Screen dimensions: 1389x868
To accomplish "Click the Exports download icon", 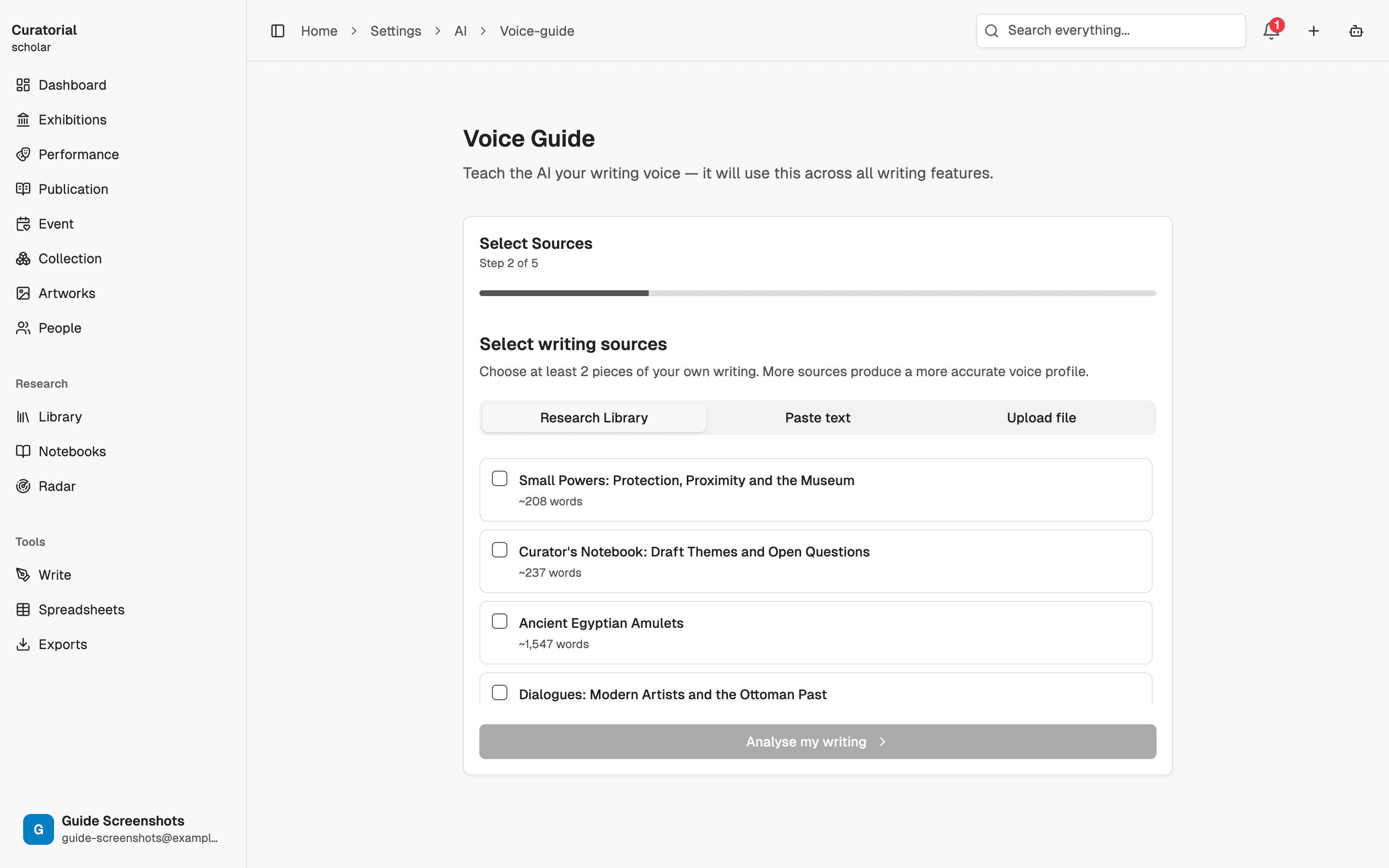I will pos(23,644).
